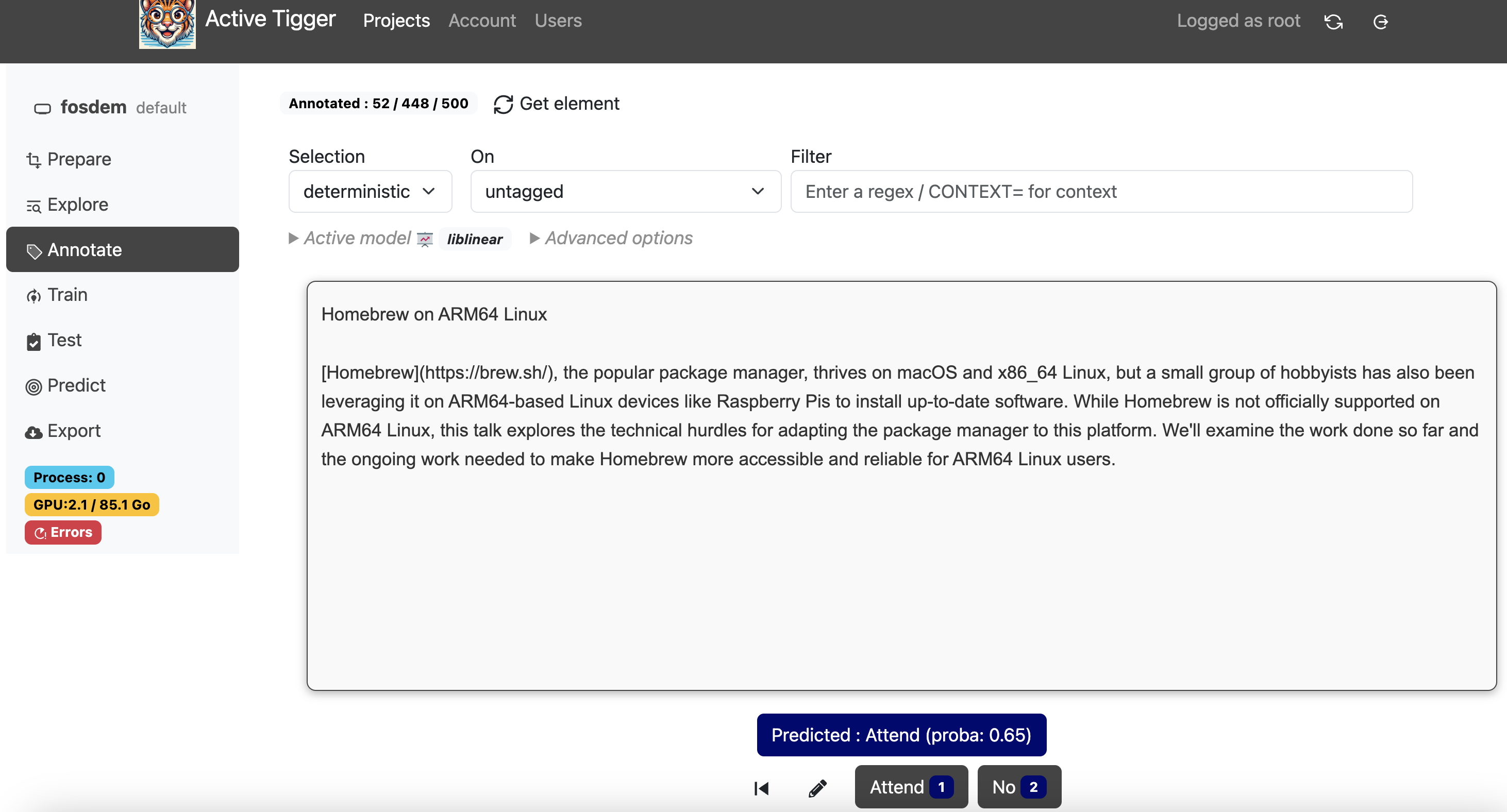1507x812 pixels.
Task: Go to the Projects navigation tab
Action: point(396,21)
